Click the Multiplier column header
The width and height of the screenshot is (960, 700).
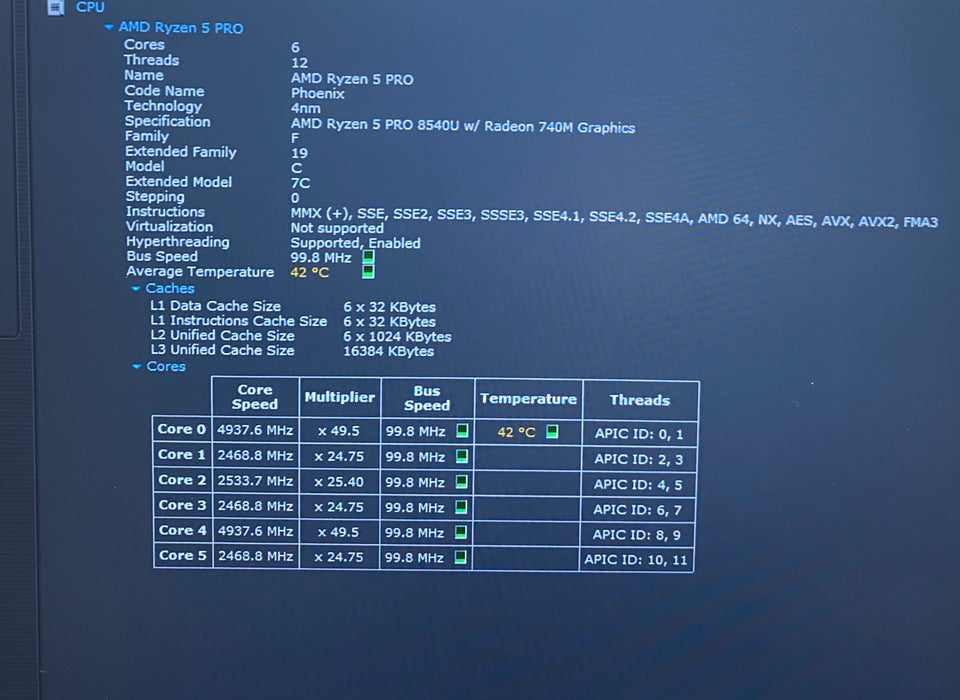click(340, 397)
